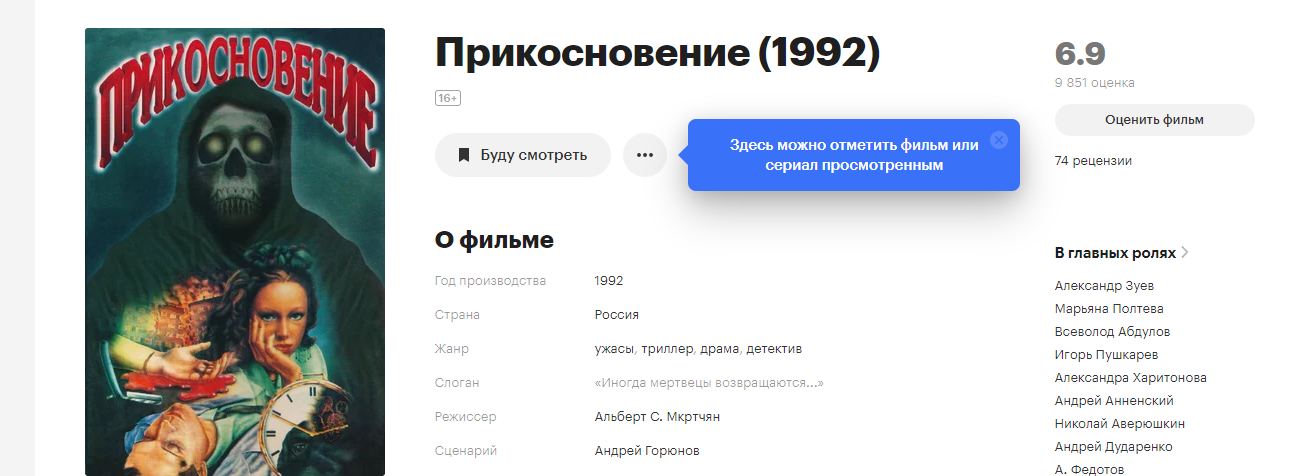Open the 16+ age rating badge
Viewport: 1291px width, 476px height.
(447, 98)
